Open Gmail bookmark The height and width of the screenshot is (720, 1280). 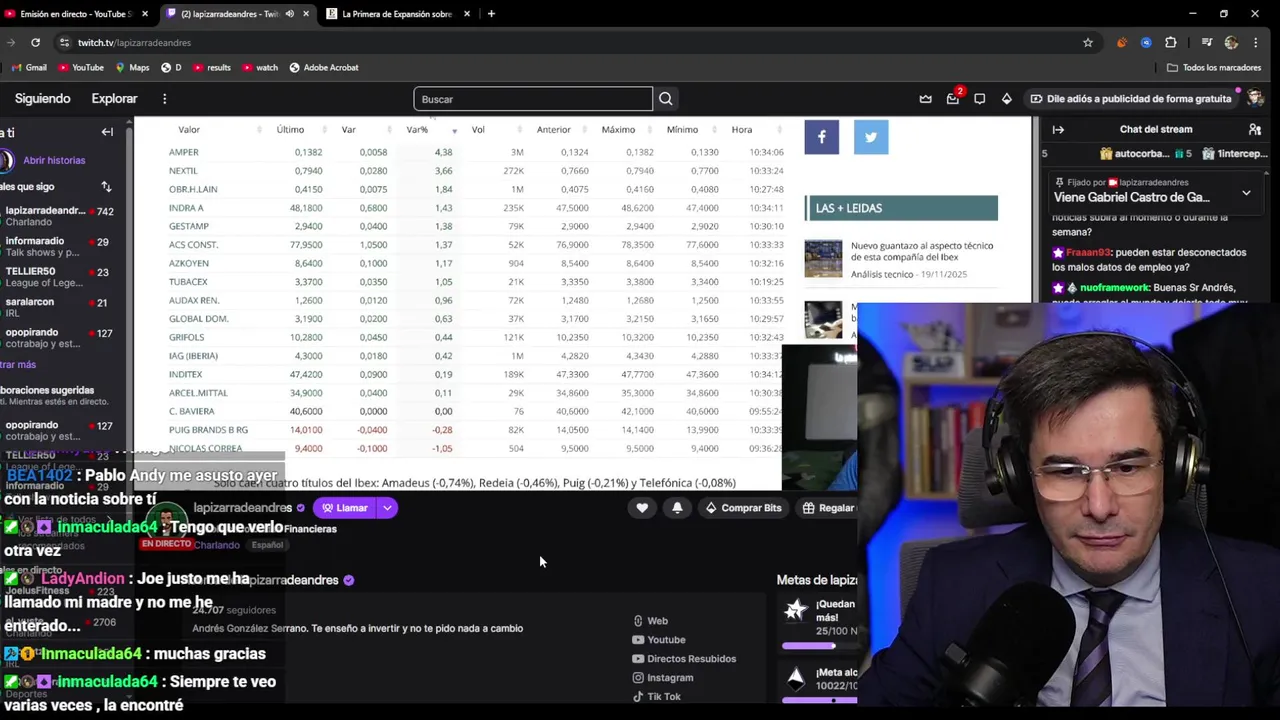click(x=28, y=68)
